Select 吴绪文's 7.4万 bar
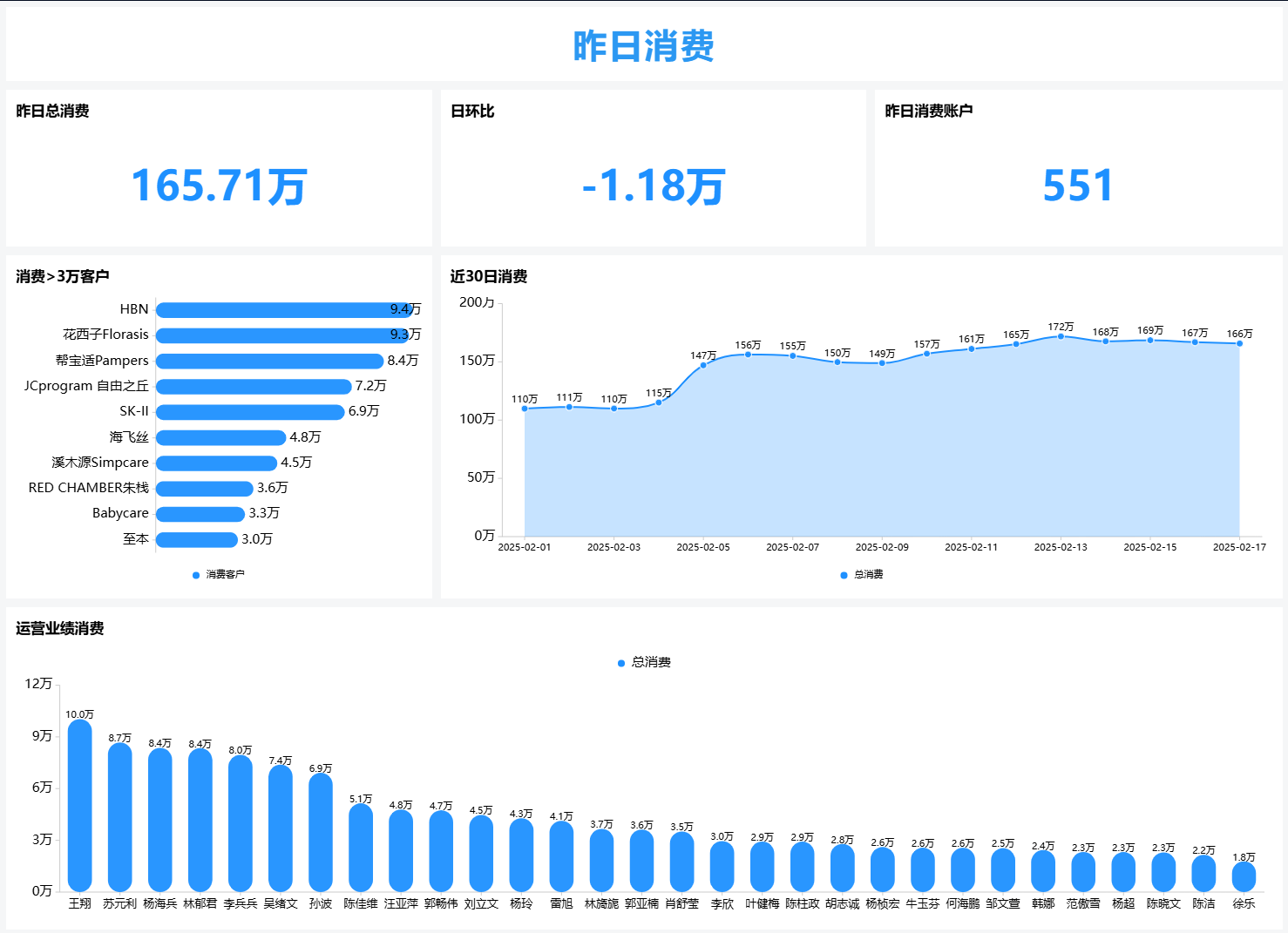 coord(281,828)
